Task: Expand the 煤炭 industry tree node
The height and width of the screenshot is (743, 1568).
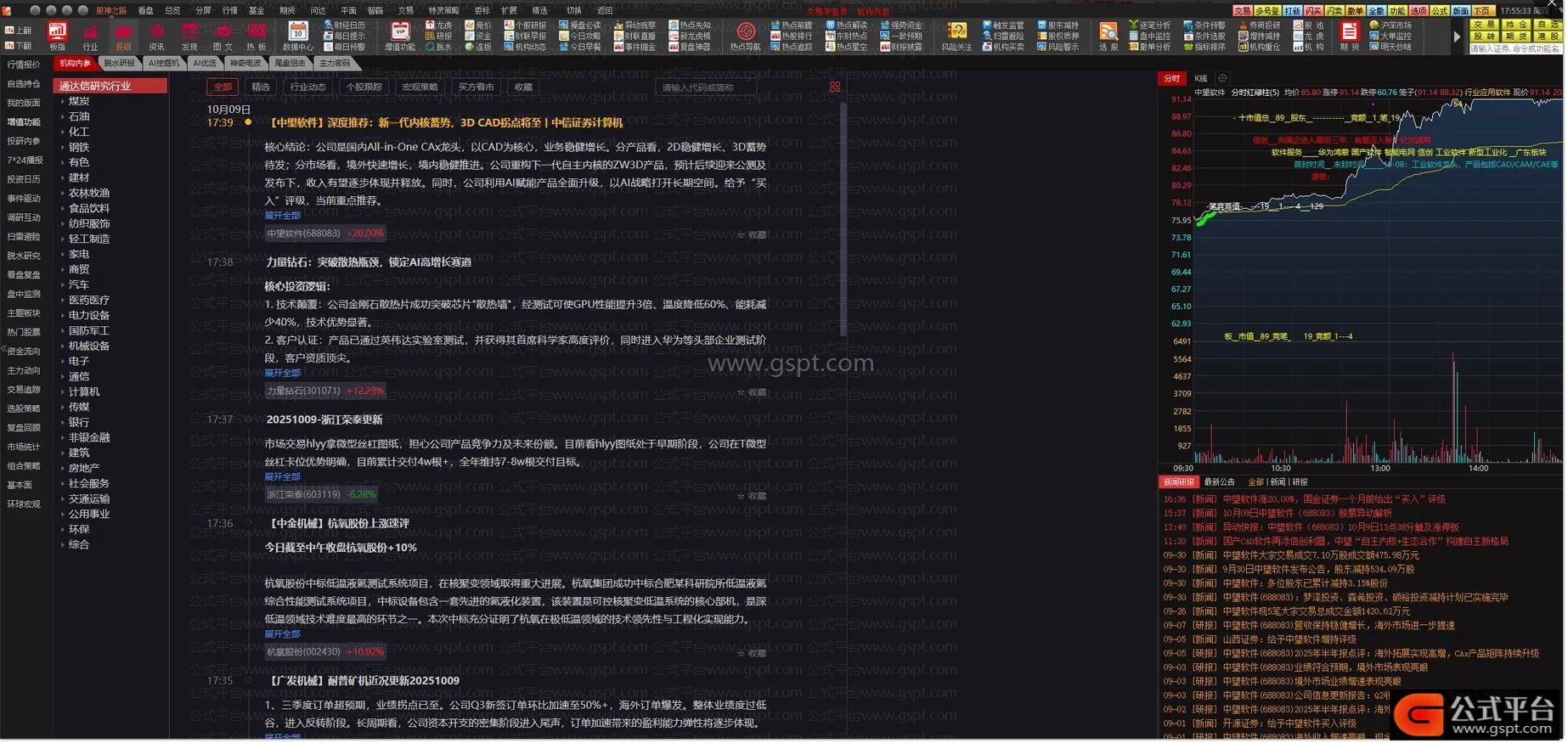Action: point(63,102)
